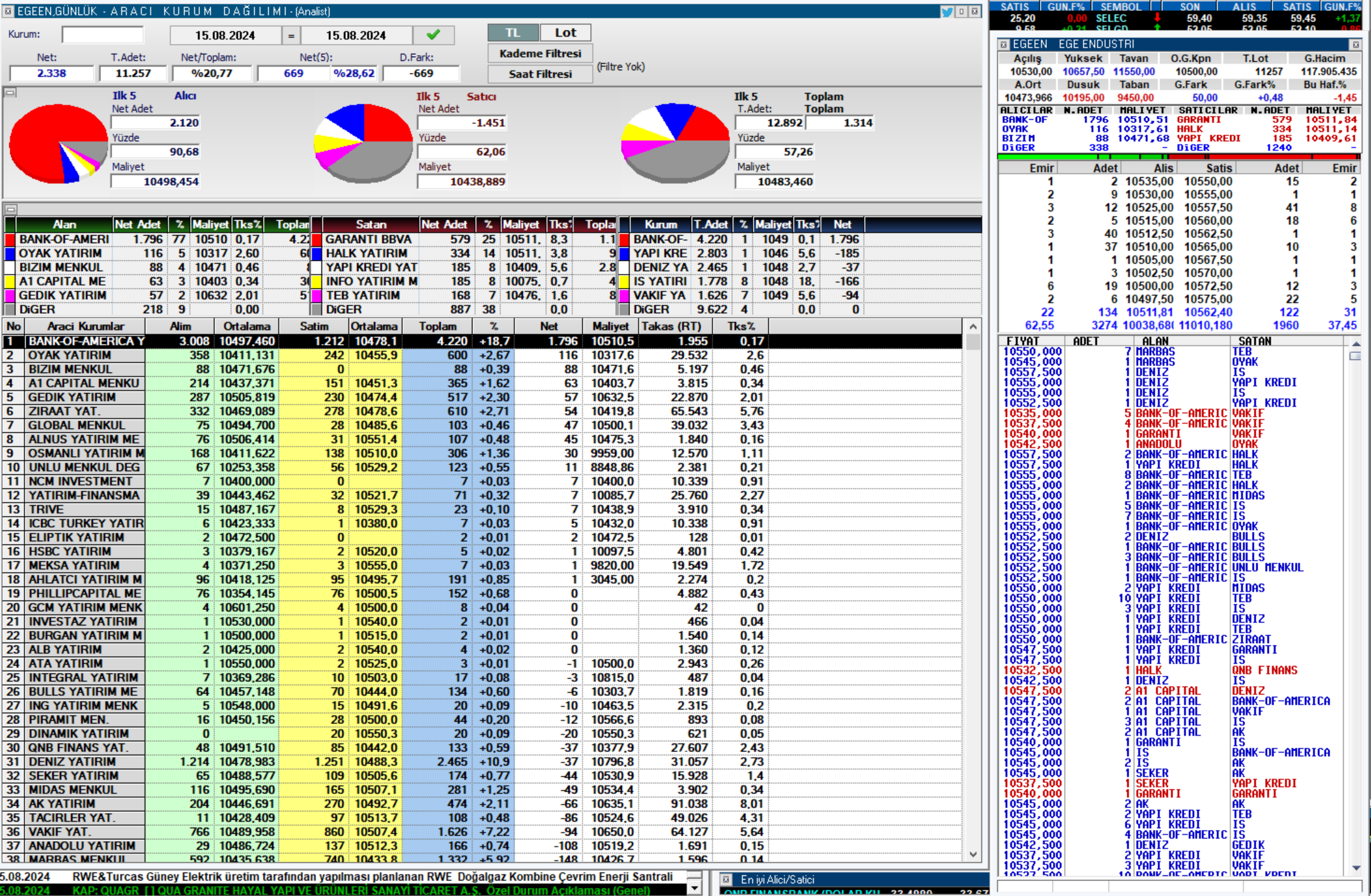Click the D.Fark value -669

(x=421, y=74)
